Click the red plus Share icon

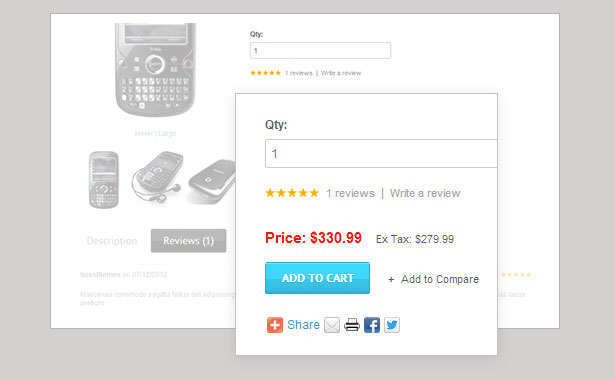click(x=275, y=325)
